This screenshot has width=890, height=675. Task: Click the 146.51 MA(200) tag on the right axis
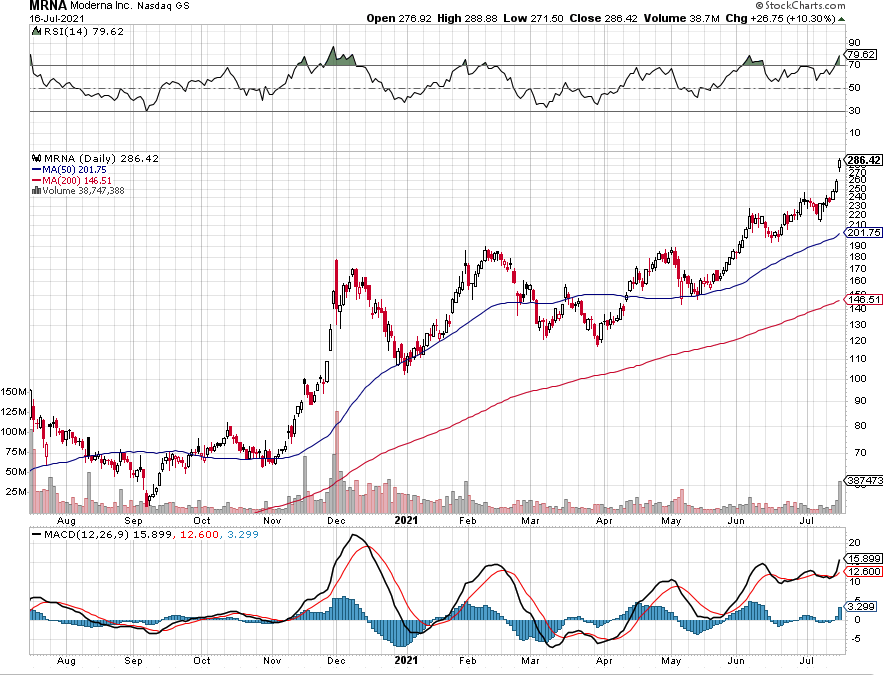tap(864, 299)
